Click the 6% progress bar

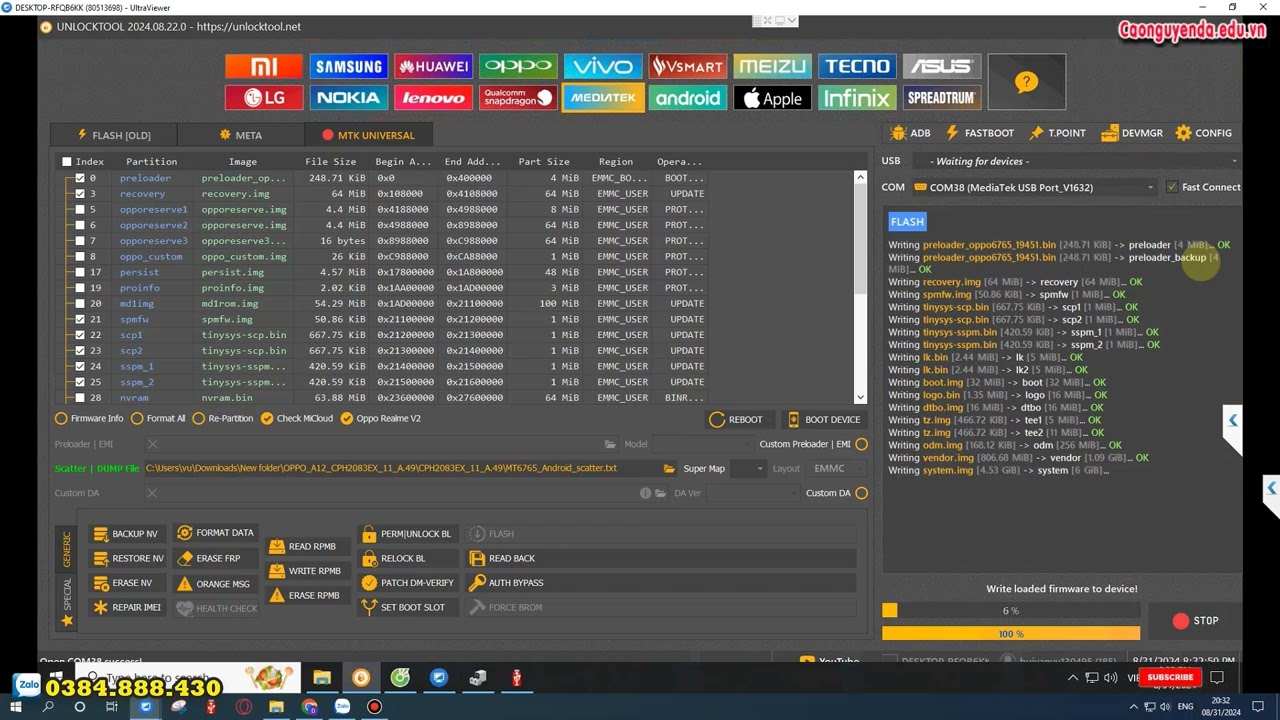tap(1011, 611)
